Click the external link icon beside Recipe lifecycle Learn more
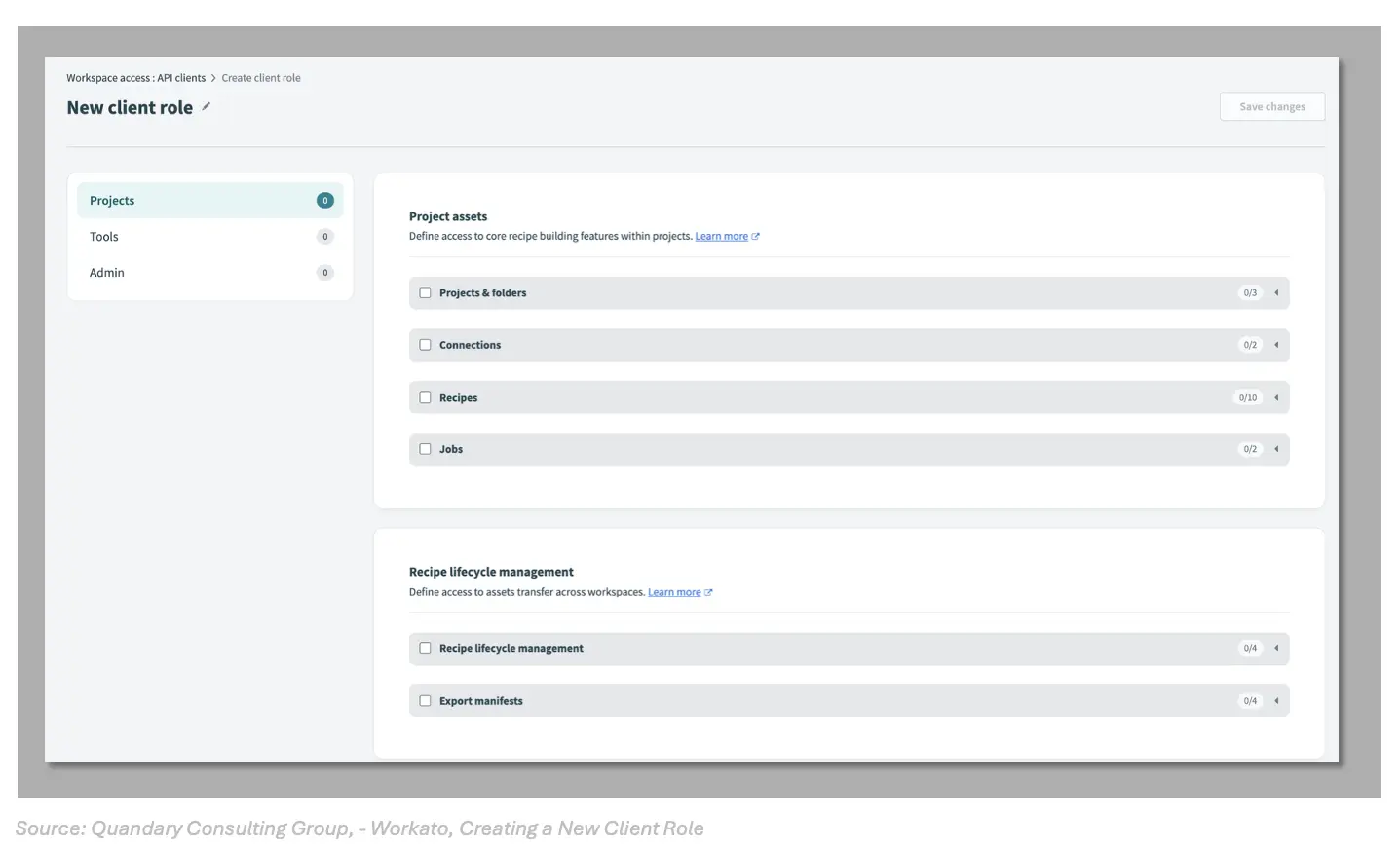Viewport: 1400px width, 847px height. (709, 591)
